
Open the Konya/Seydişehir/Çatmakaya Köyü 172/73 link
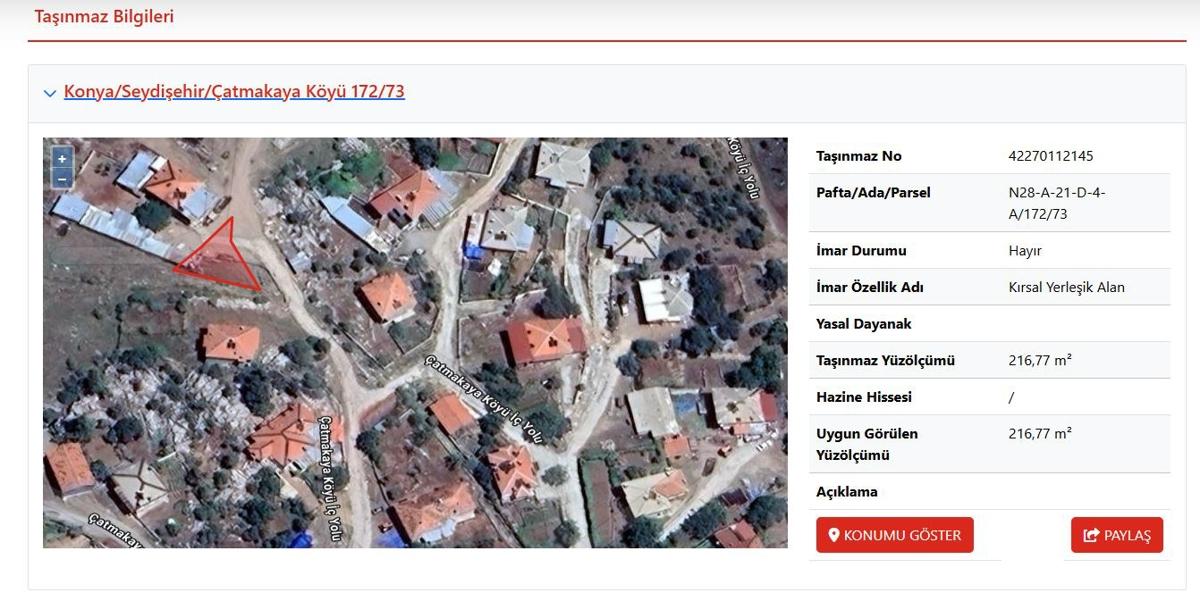pyautogui.click(x=234, y=92)
